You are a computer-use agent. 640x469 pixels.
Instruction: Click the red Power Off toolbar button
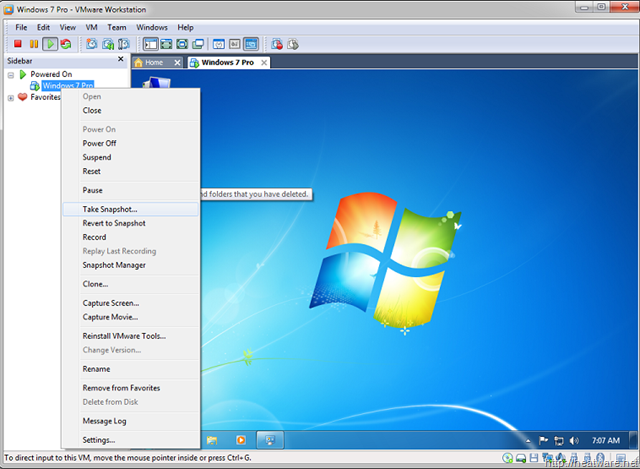(x=18, y=44)
